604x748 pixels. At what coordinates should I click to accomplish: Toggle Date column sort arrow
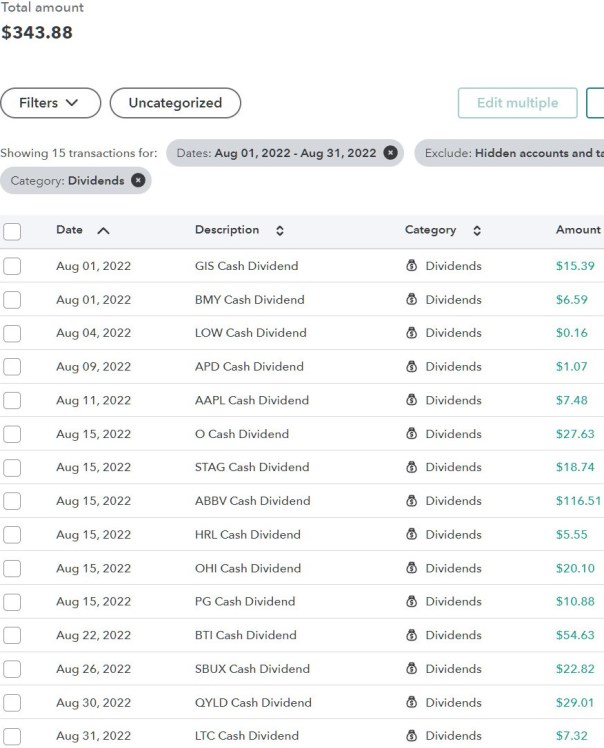[103, 231]
